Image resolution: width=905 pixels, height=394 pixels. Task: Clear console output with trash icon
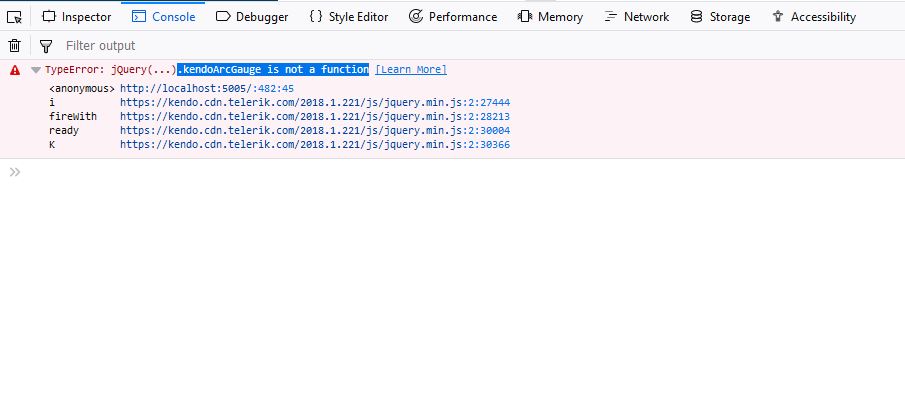pyautogui.click(x=14, y=46)
